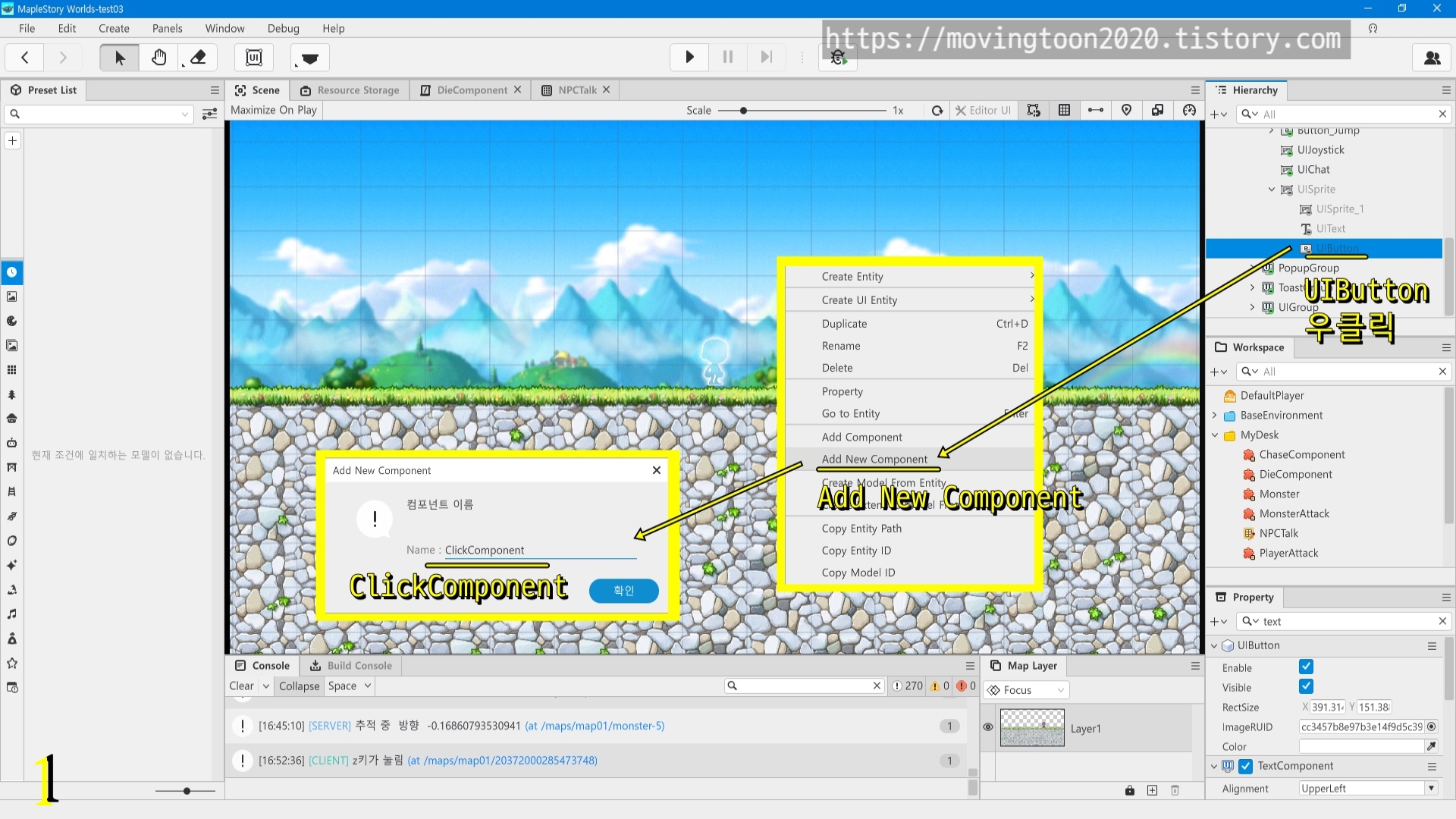Image resolution: width=1456 pixels, height=819 pixels.
Task: Toggle warning message filter in console
Action: 940,686
